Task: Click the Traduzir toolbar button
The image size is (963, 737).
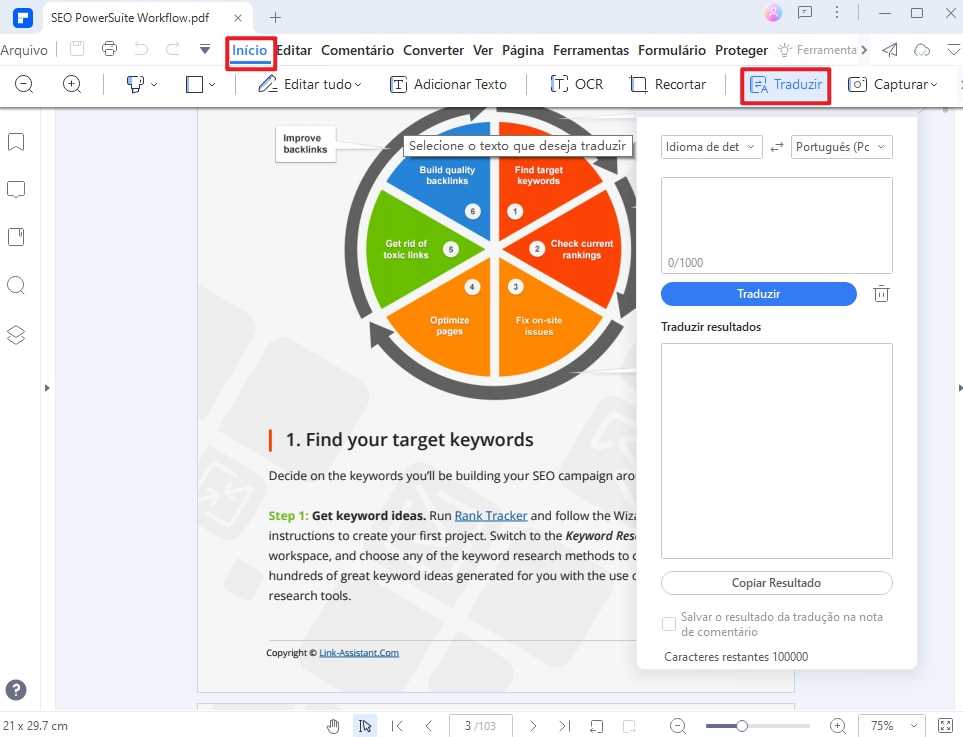Action: click(786, 84)
